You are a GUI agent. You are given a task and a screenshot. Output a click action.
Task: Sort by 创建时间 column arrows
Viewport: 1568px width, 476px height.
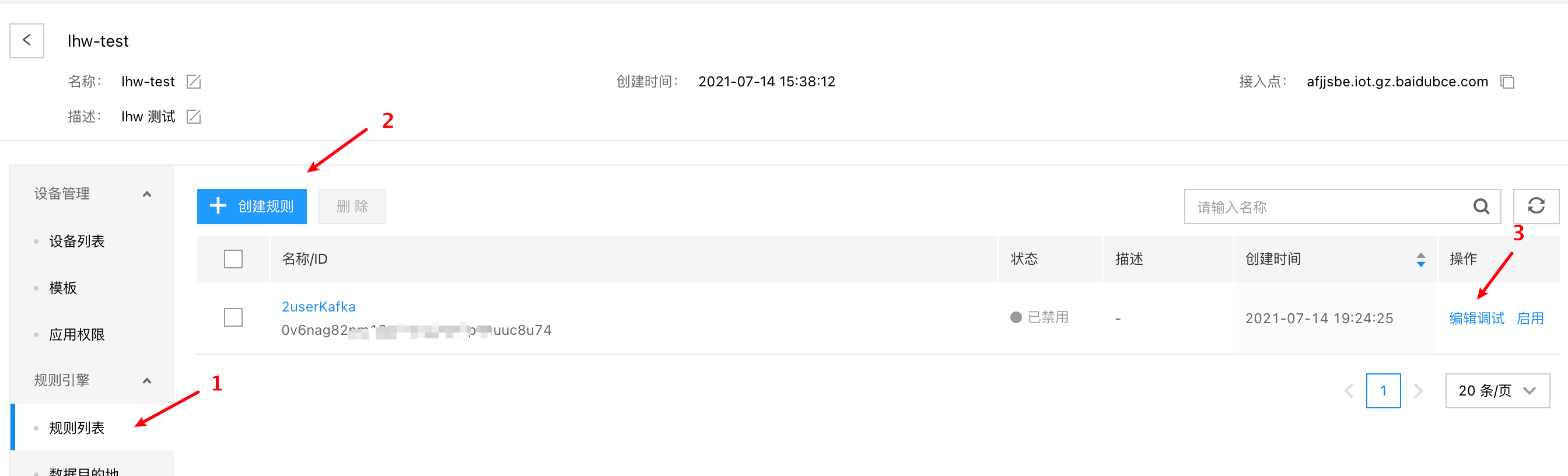(x=1420, y=260)
